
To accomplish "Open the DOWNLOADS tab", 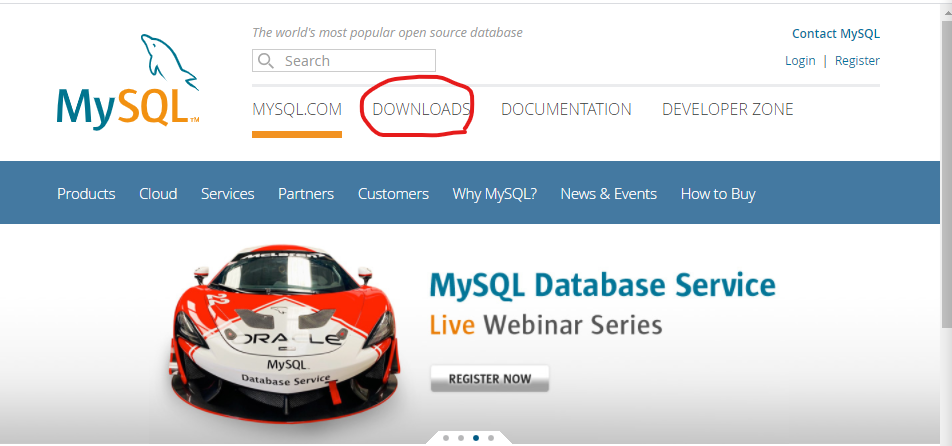I will 421,110.
